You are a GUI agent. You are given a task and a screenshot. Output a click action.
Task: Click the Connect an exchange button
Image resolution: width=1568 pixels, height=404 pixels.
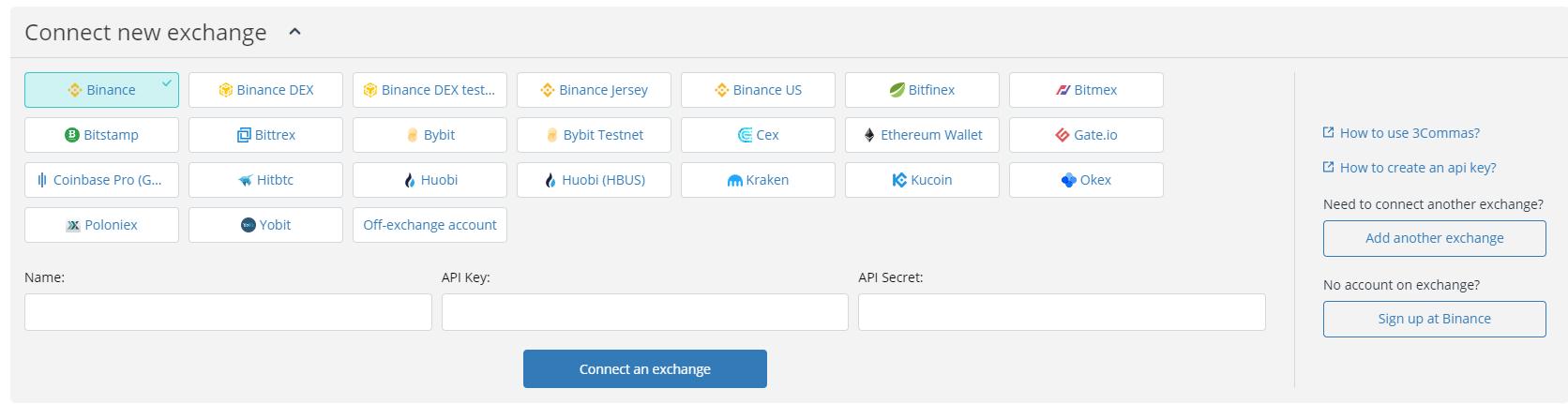(645, 369)
